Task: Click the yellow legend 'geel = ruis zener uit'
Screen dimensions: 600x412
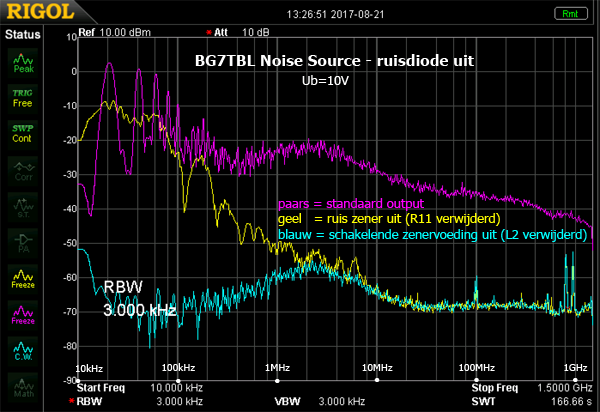Action: [389, 219]
